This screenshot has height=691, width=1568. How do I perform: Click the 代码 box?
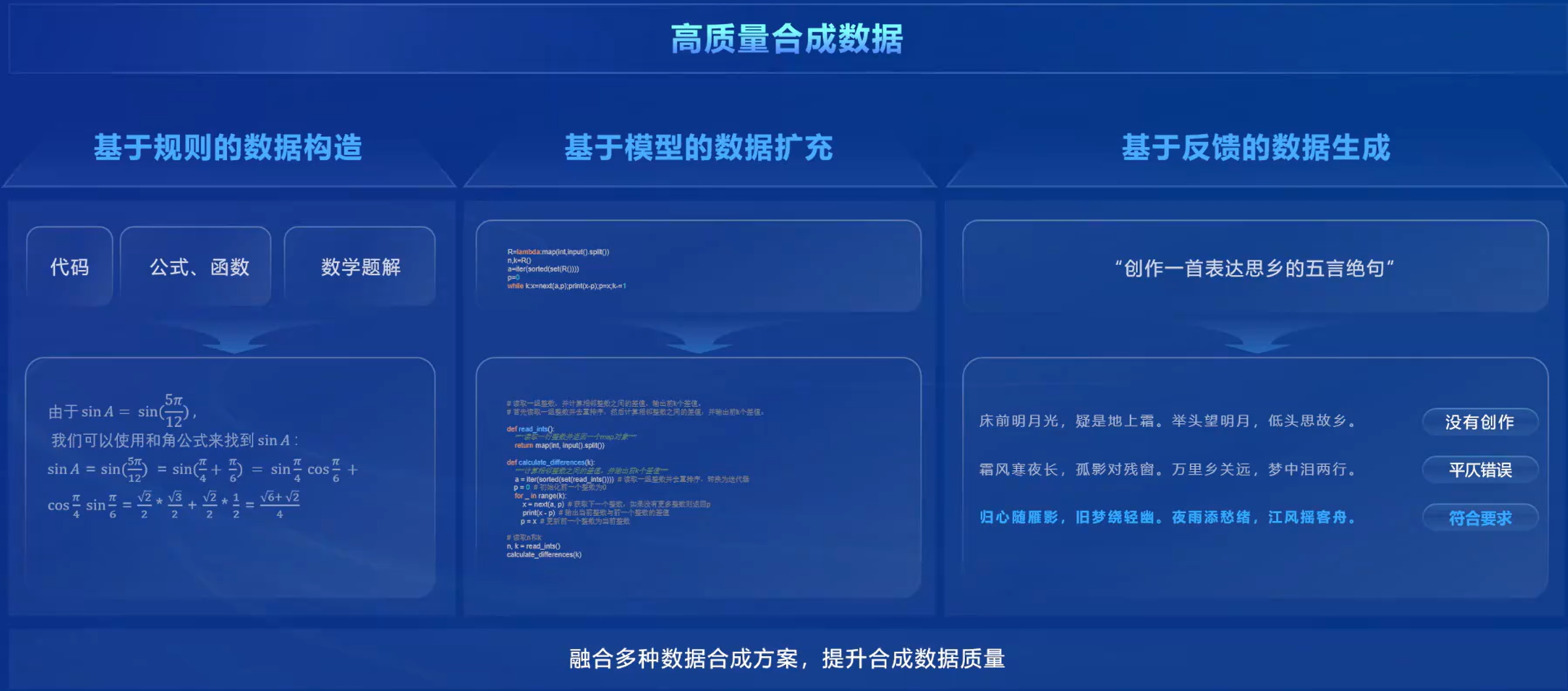[69, 266]
